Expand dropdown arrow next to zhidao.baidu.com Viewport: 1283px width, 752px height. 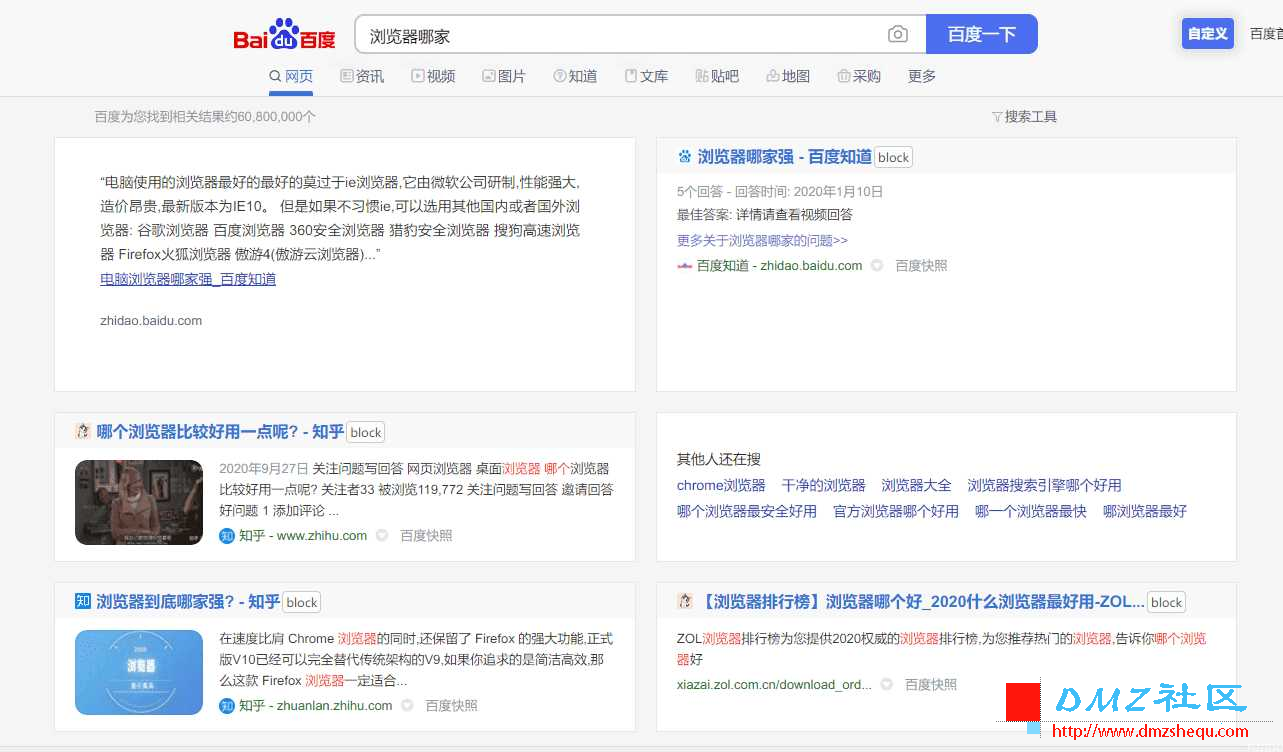877,266
